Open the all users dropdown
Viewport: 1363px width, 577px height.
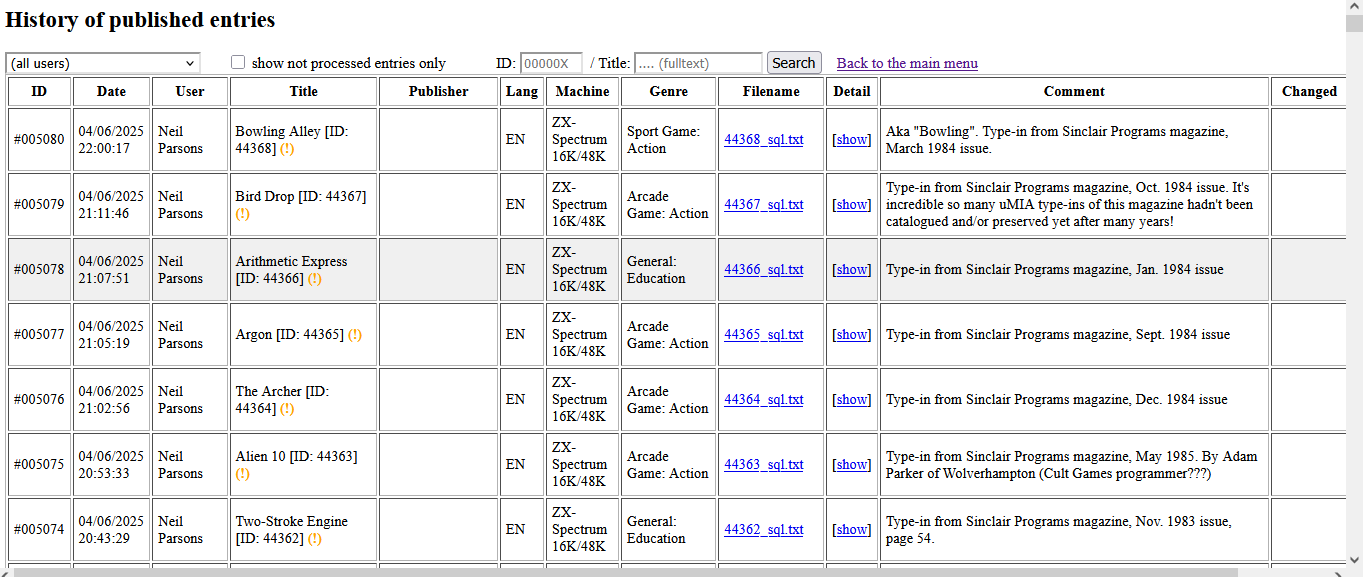(103, 63)
